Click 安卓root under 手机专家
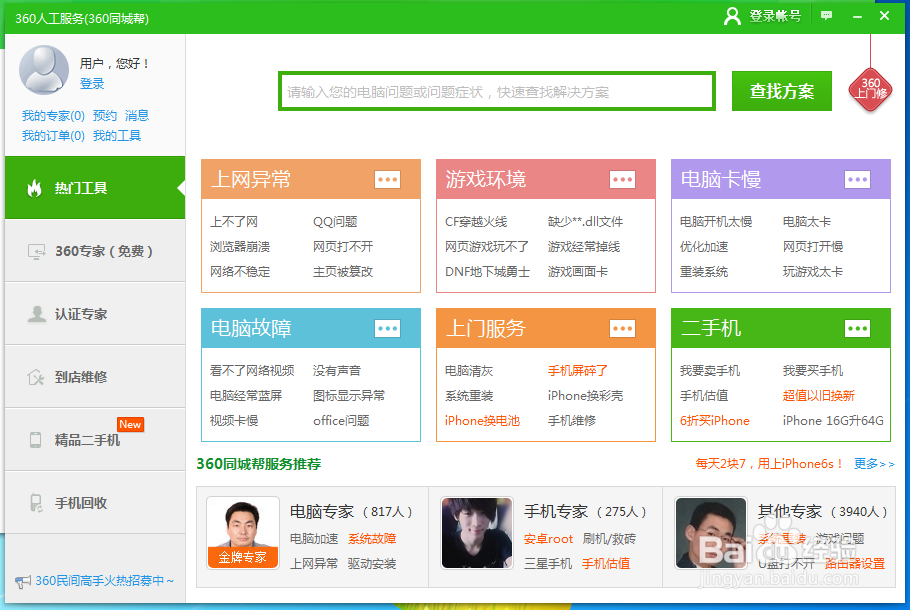This screenshot has width=910, height=610. [548, 538]
